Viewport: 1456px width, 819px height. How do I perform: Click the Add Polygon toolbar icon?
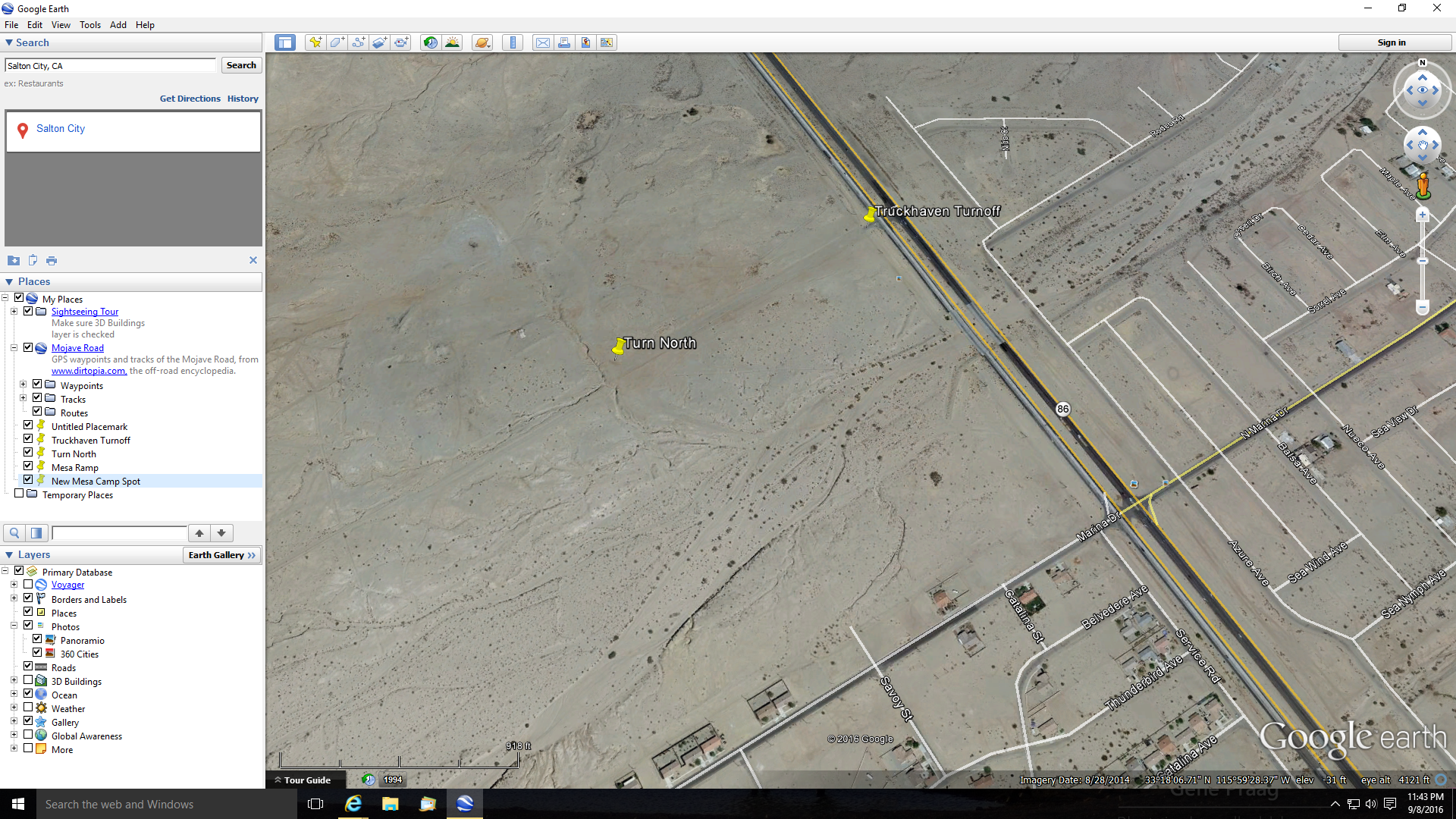point(337,42)
